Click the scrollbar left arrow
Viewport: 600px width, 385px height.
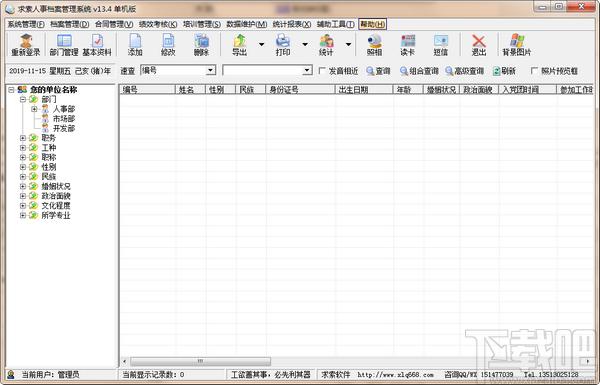point(125,361)
